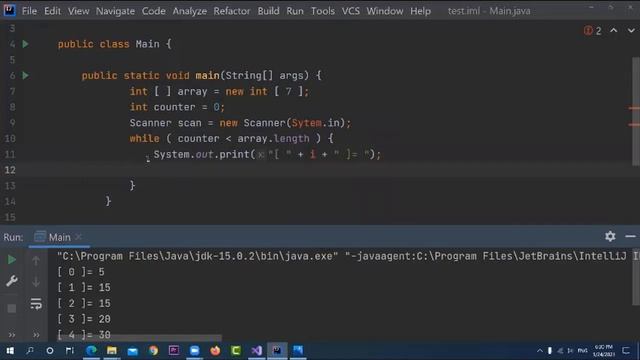Image resolution: width=640 pixels, height=360 pixels.
Task: Open the Navigate menu
Action: coord(115,11)
